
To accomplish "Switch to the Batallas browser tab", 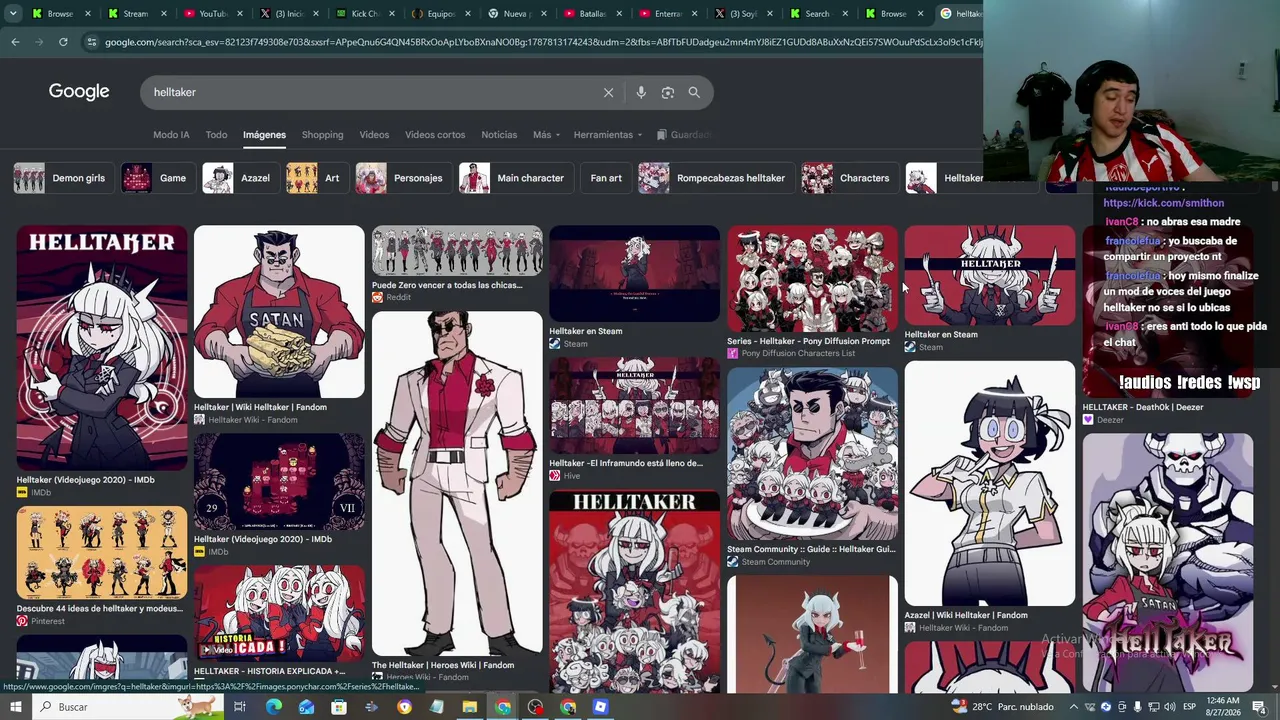I will pyautogui.click(x=593, y=14).
